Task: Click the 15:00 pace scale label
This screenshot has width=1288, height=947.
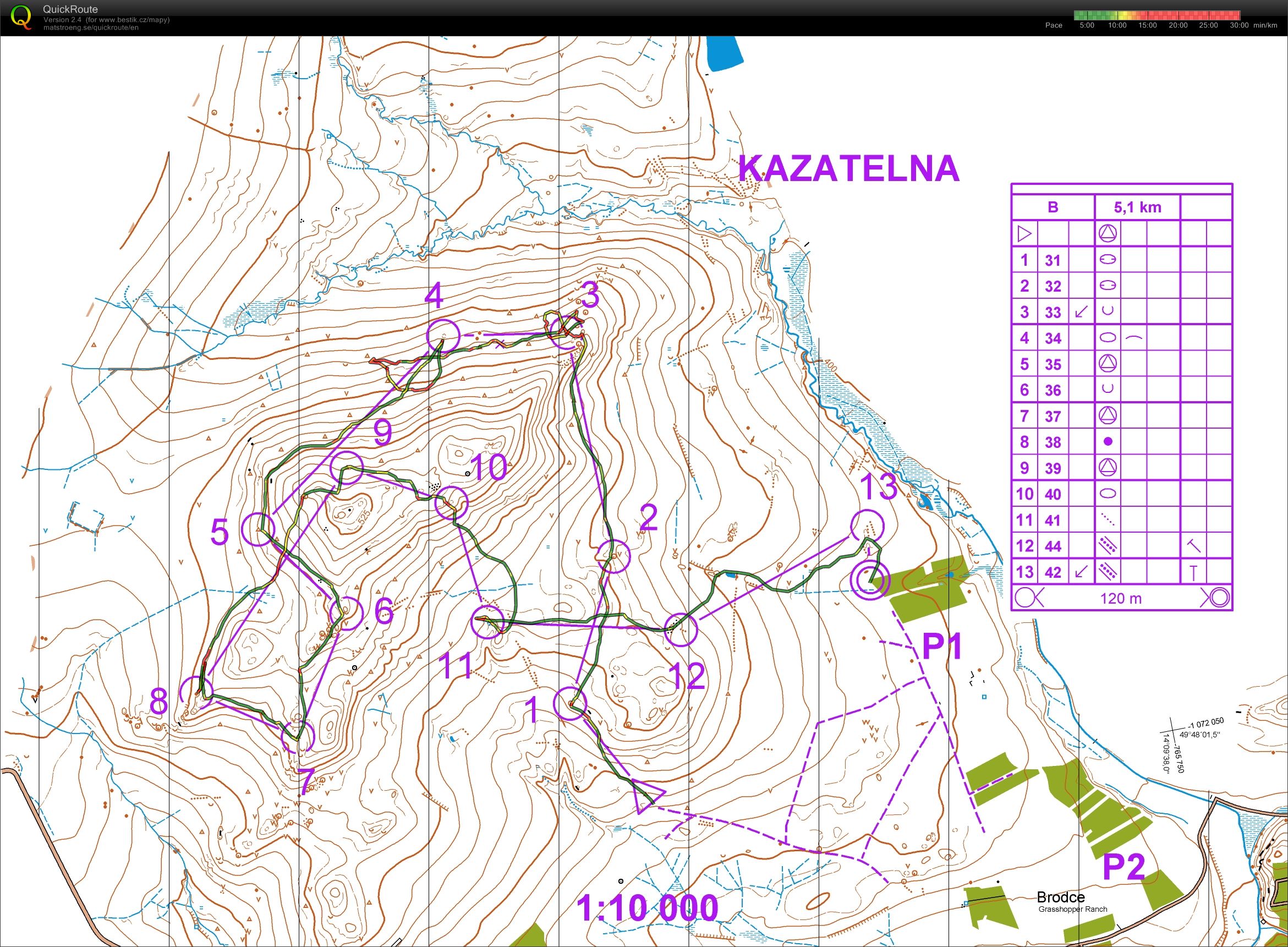Action: 1148,25
